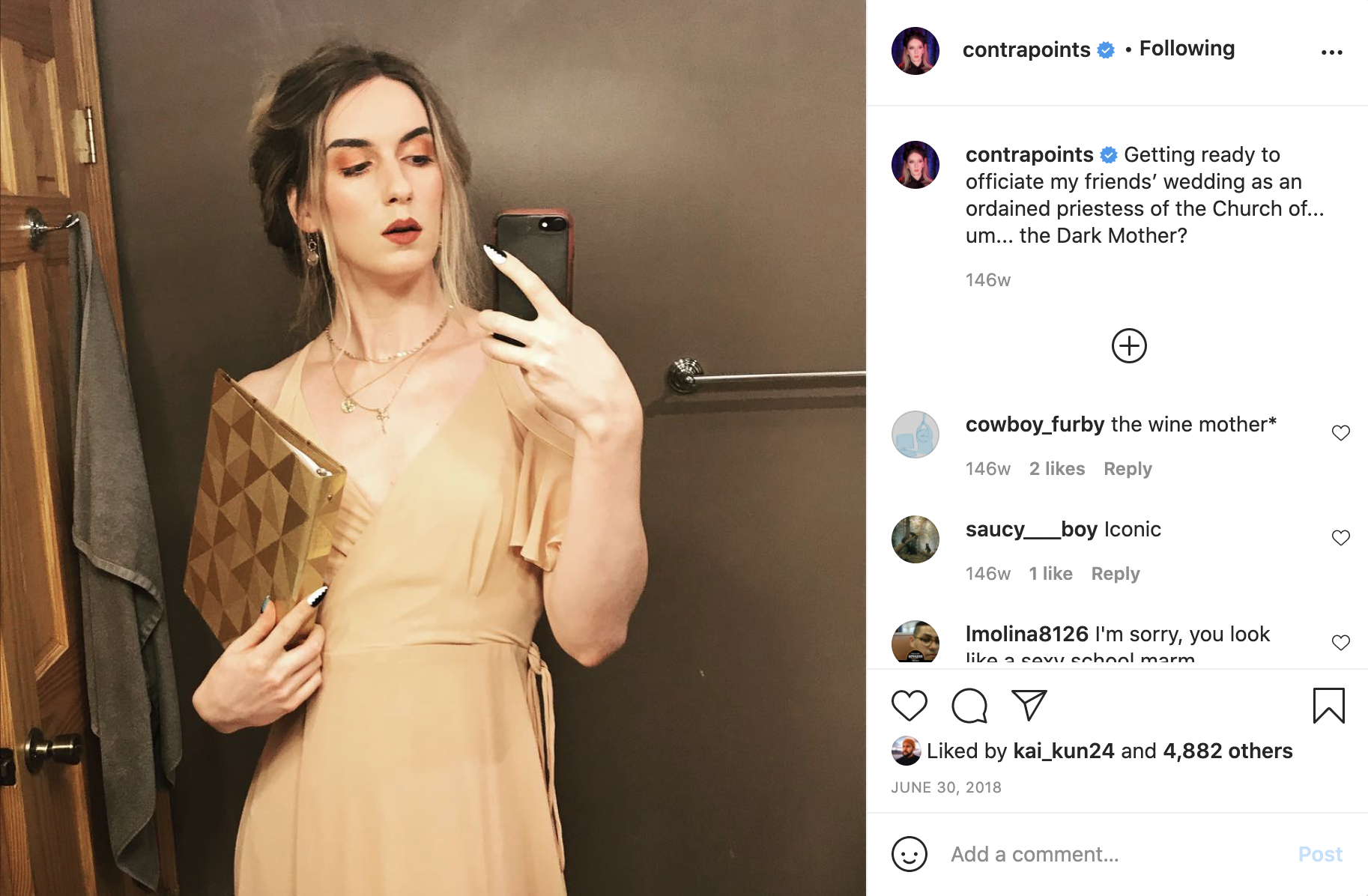This screenshot has height=896, width=1368.
Task: Like lmolina8126's comment
Action: (1341, 643)
